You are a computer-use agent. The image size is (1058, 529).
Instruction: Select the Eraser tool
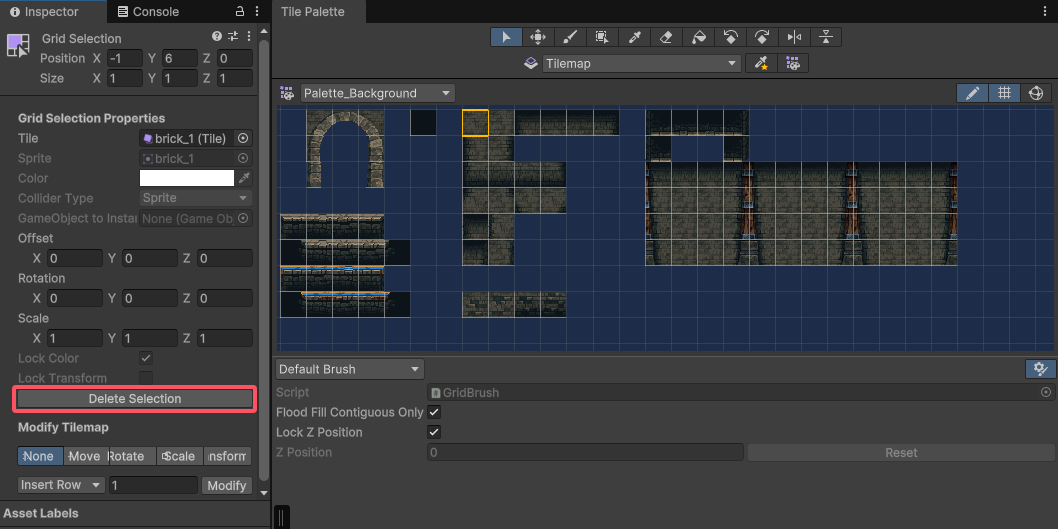tap(666, 37)
